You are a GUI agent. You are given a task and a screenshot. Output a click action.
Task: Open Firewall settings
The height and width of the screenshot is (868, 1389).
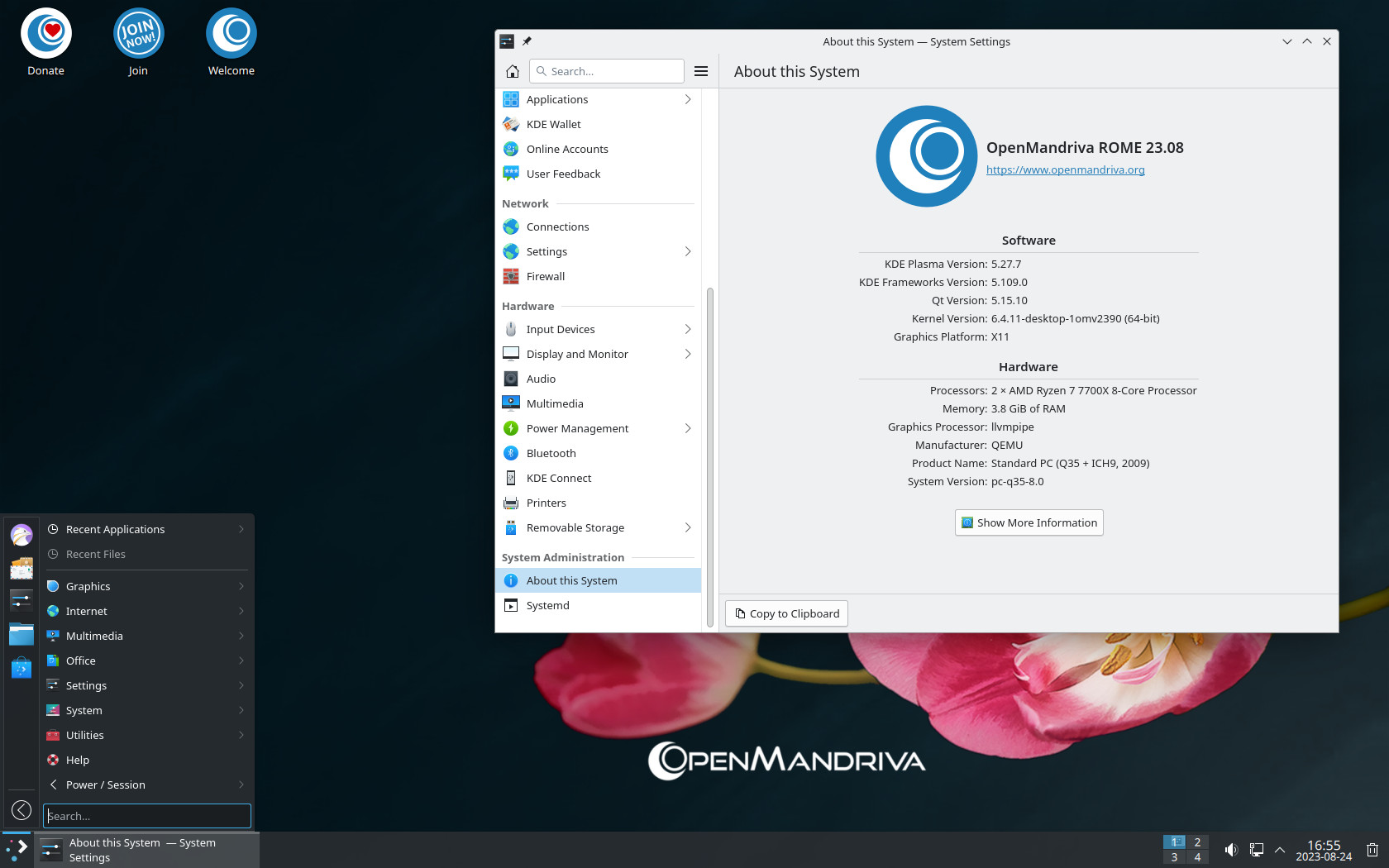[x=598, y=276]
